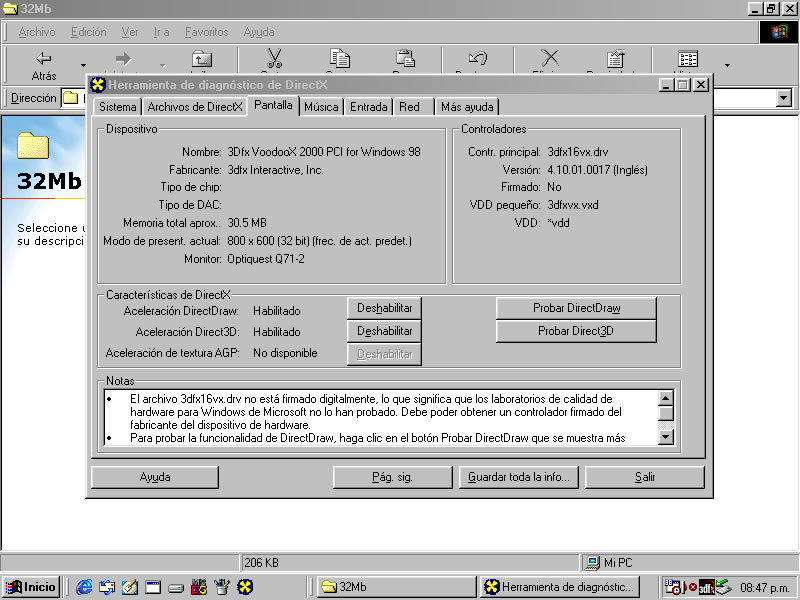This screenshot has height=600, width=800.
Task: Open the Archivo menu in 32Mb window
Action: [37, 32]
